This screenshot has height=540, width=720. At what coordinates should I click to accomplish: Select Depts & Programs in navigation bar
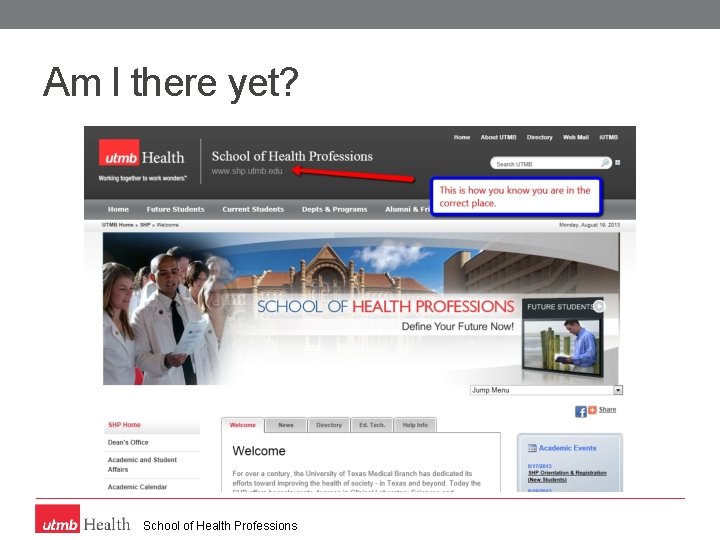click(x=334, y=209)
